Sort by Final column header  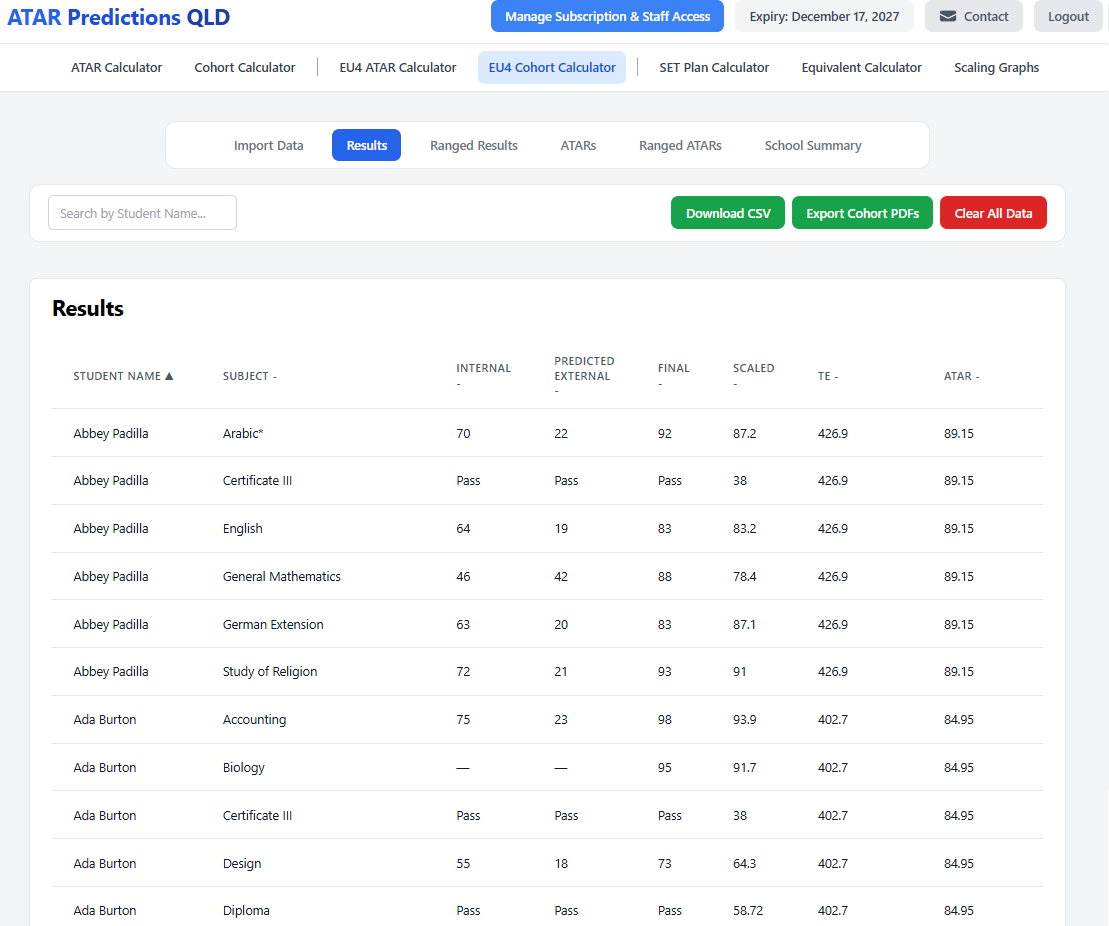673,375
